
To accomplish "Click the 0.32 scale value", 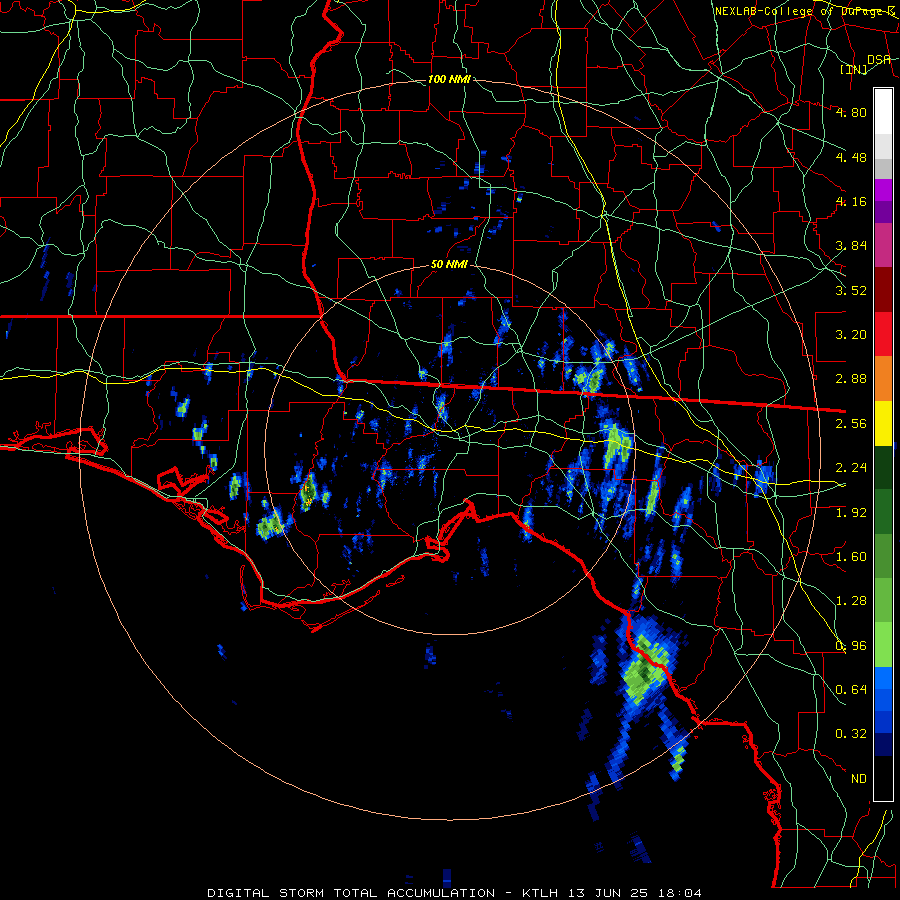I will tap(851, 734).
